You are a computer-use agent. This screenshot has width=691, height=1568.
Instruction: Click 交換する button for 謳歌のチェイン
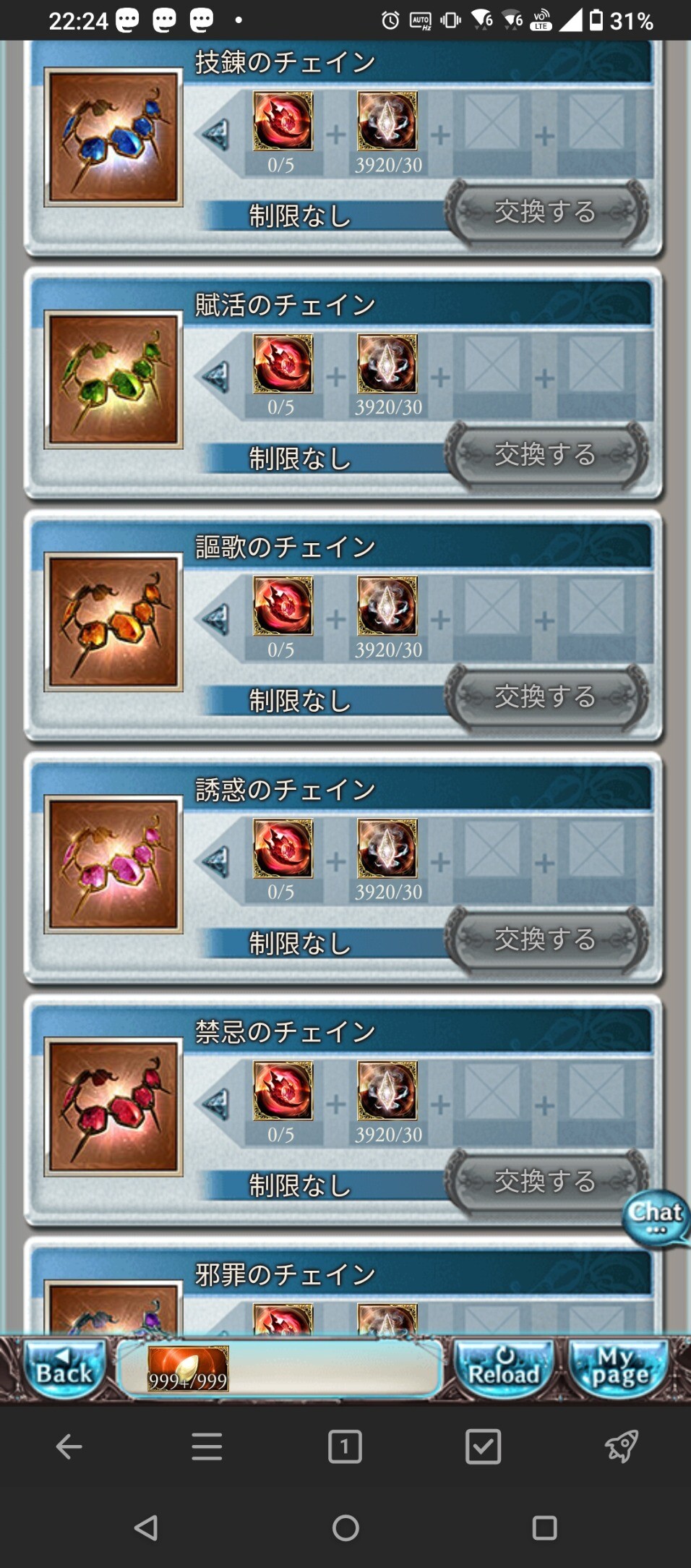[x=546, y=696]
